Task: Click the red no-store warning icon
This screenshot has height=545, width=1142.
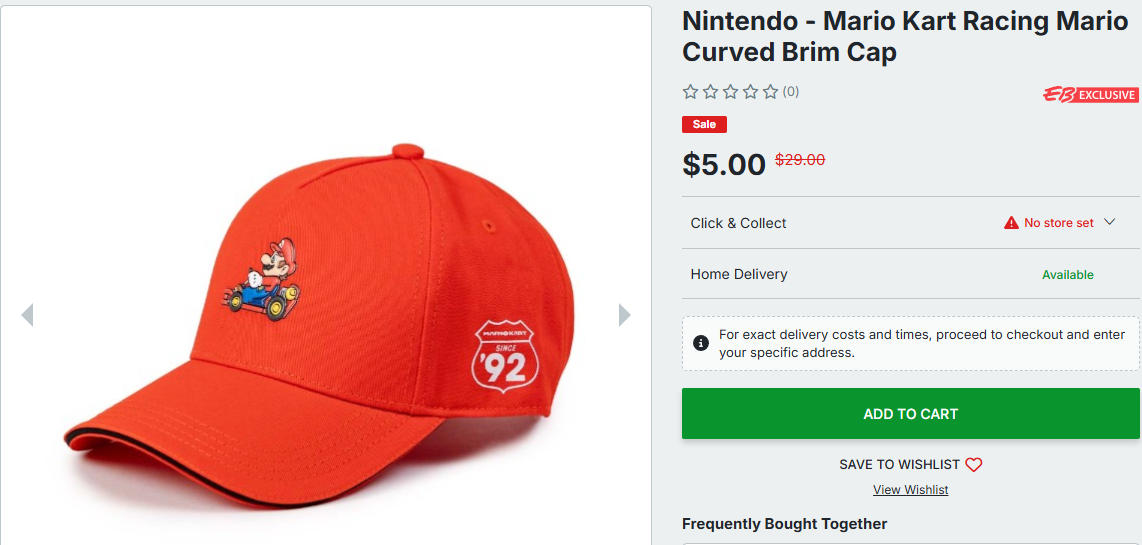Action: point(1011,223)
